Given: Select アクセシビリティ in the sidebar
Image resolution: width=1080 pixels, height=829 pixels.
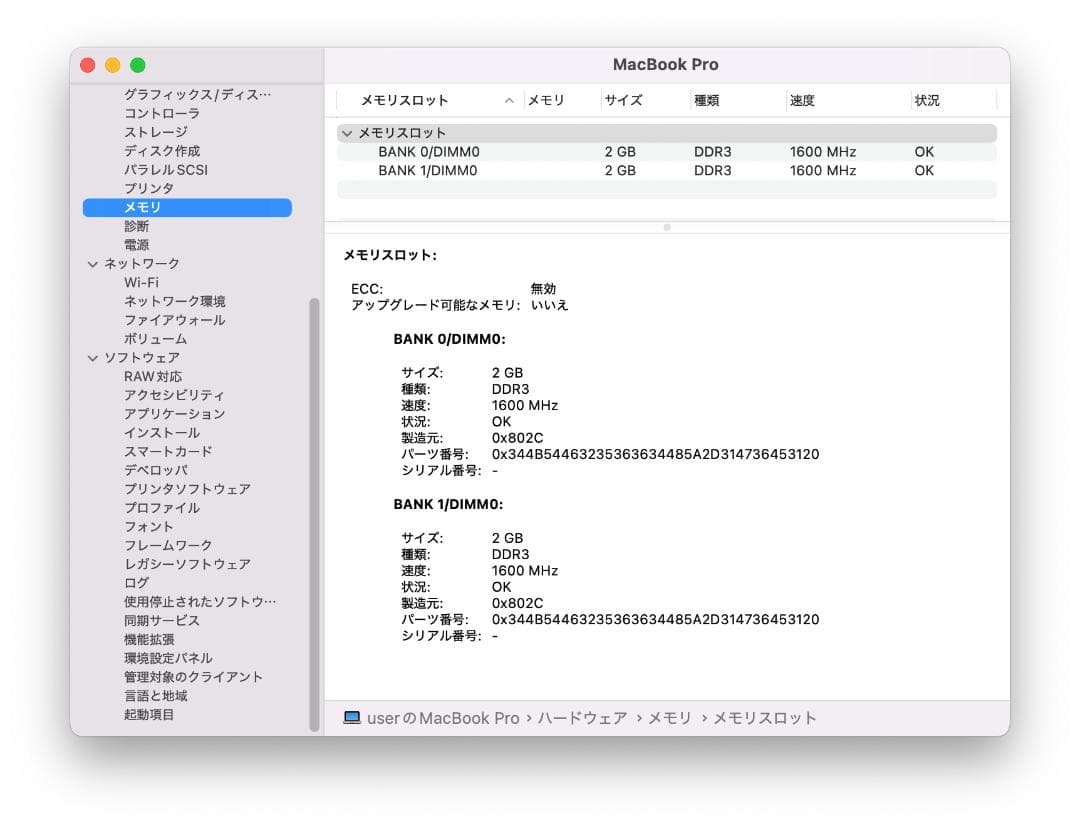Looking at the screenshot, I should pos(174,395).
